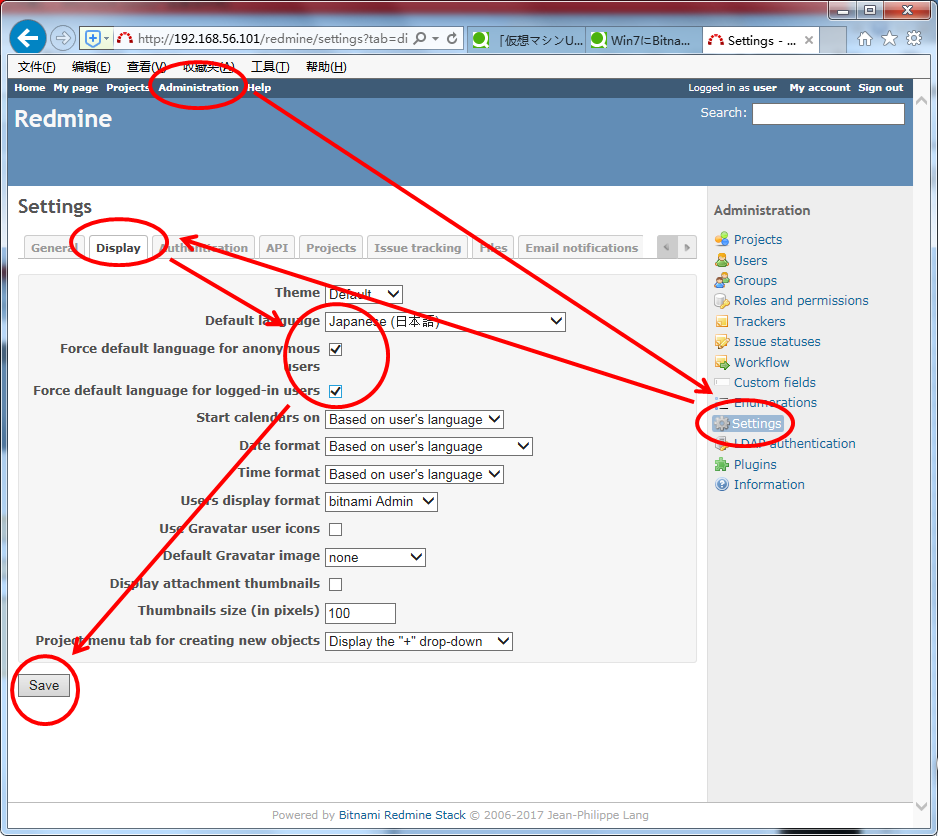Open the Bitnami Redmine Stack footer link
This screenshot has width=938, height=836.
(x=402, y=814)
